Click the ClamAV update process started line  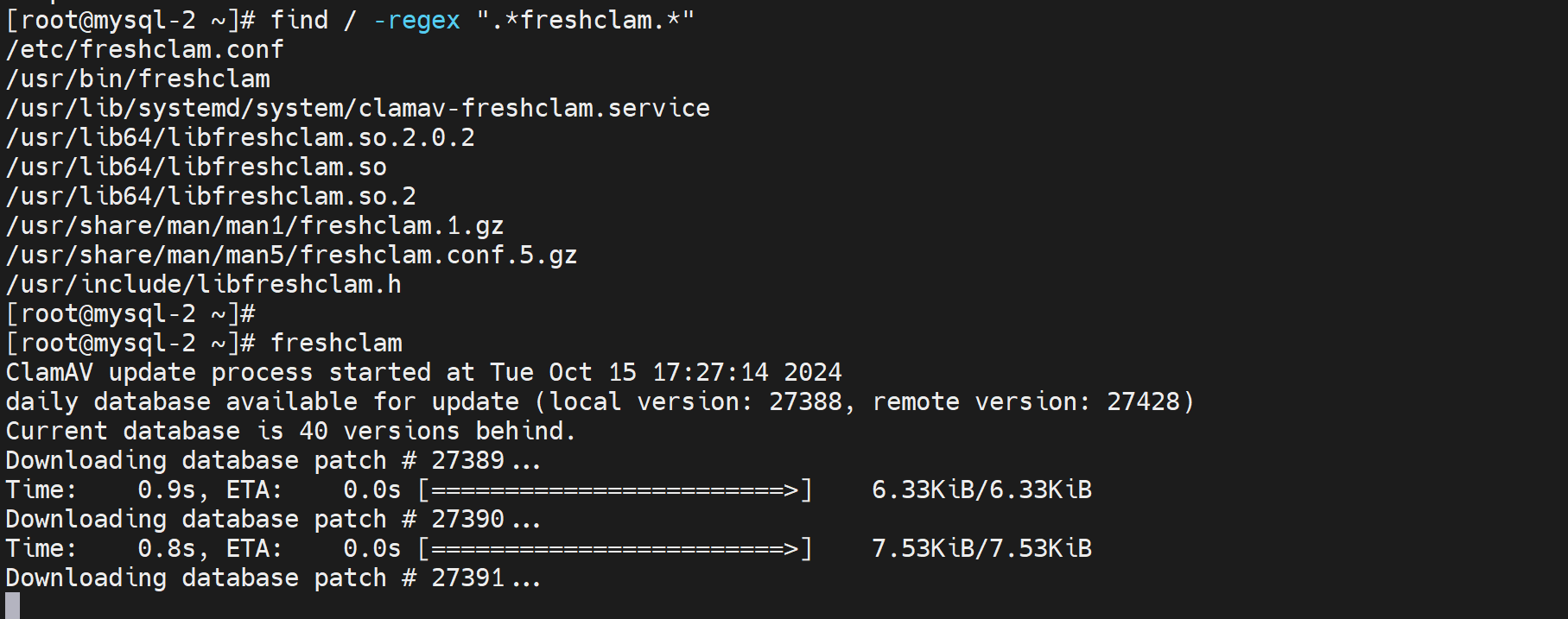click(423, 372)
